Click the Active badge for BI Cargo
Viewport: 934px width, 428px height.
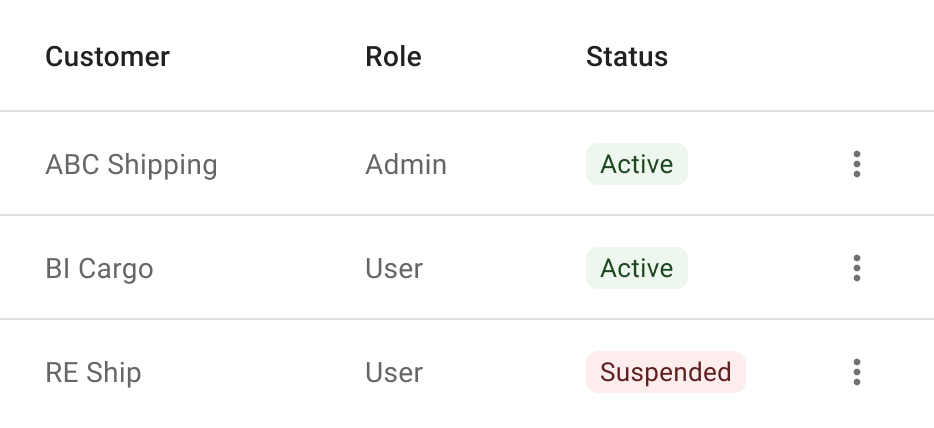(x=637, y=268)
